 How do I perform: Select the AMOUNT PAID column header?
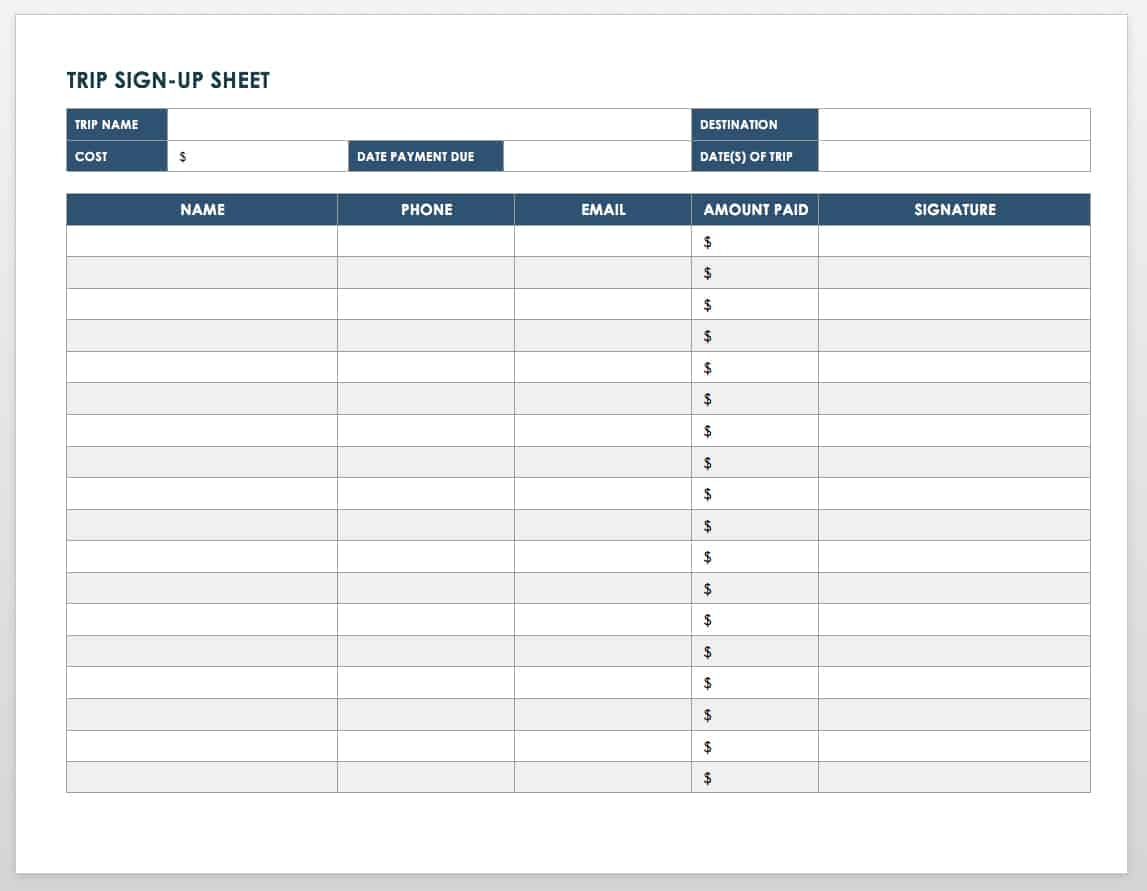[x=755, y=210]
